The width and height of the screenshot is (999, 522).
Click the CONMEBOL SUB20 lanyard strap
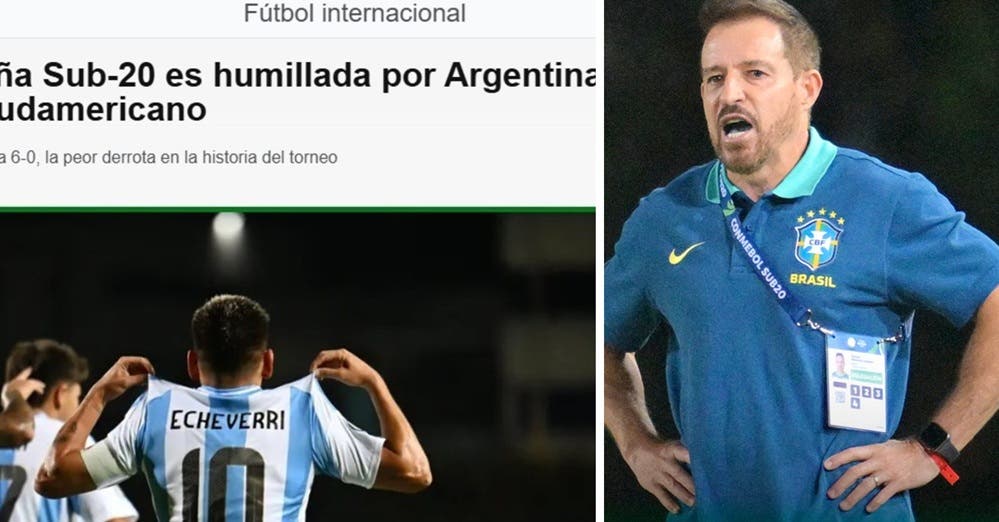pos(760,255)
